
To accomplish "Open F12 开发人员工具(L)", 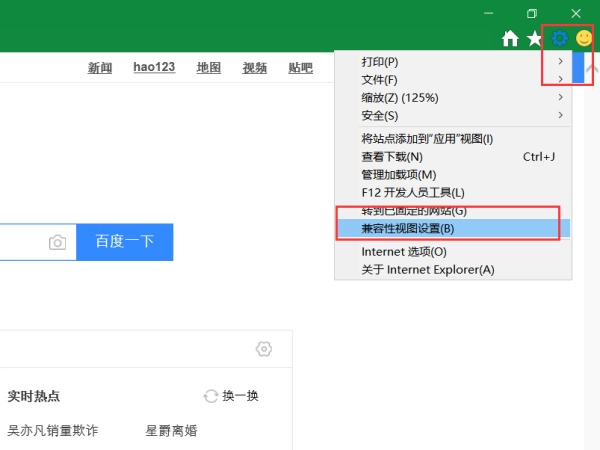I will [x=450, y=193].
